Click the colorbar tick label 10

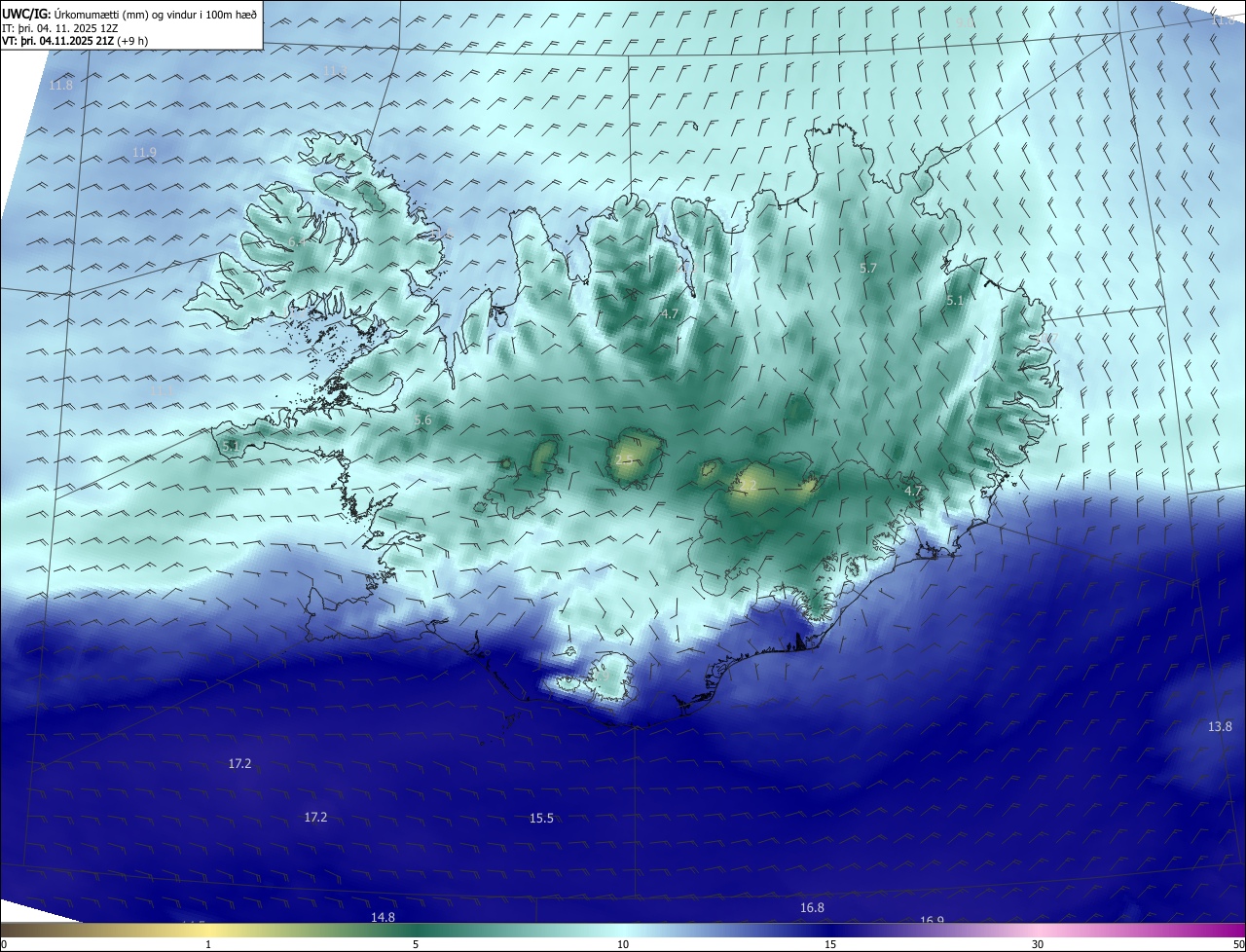tap(623, 944)
